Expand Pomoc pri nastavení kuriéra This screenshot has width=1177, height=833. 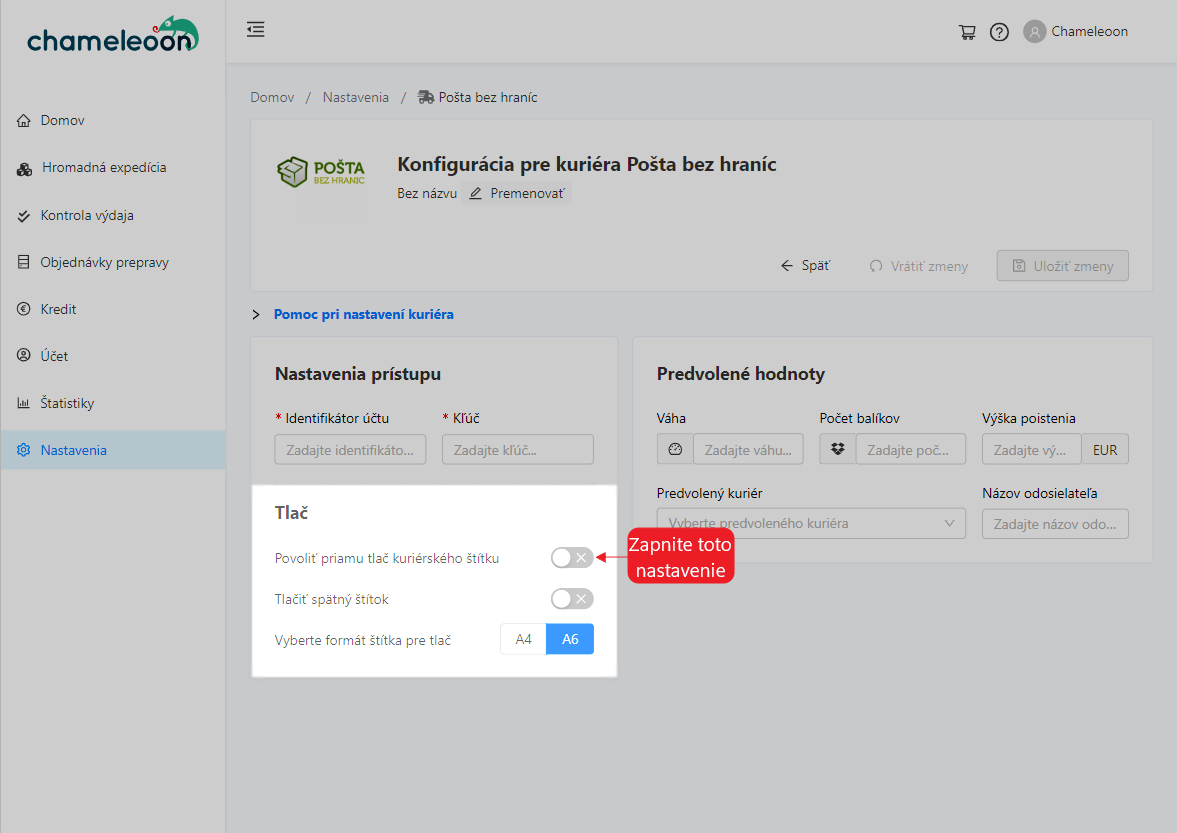click(363, 314)
